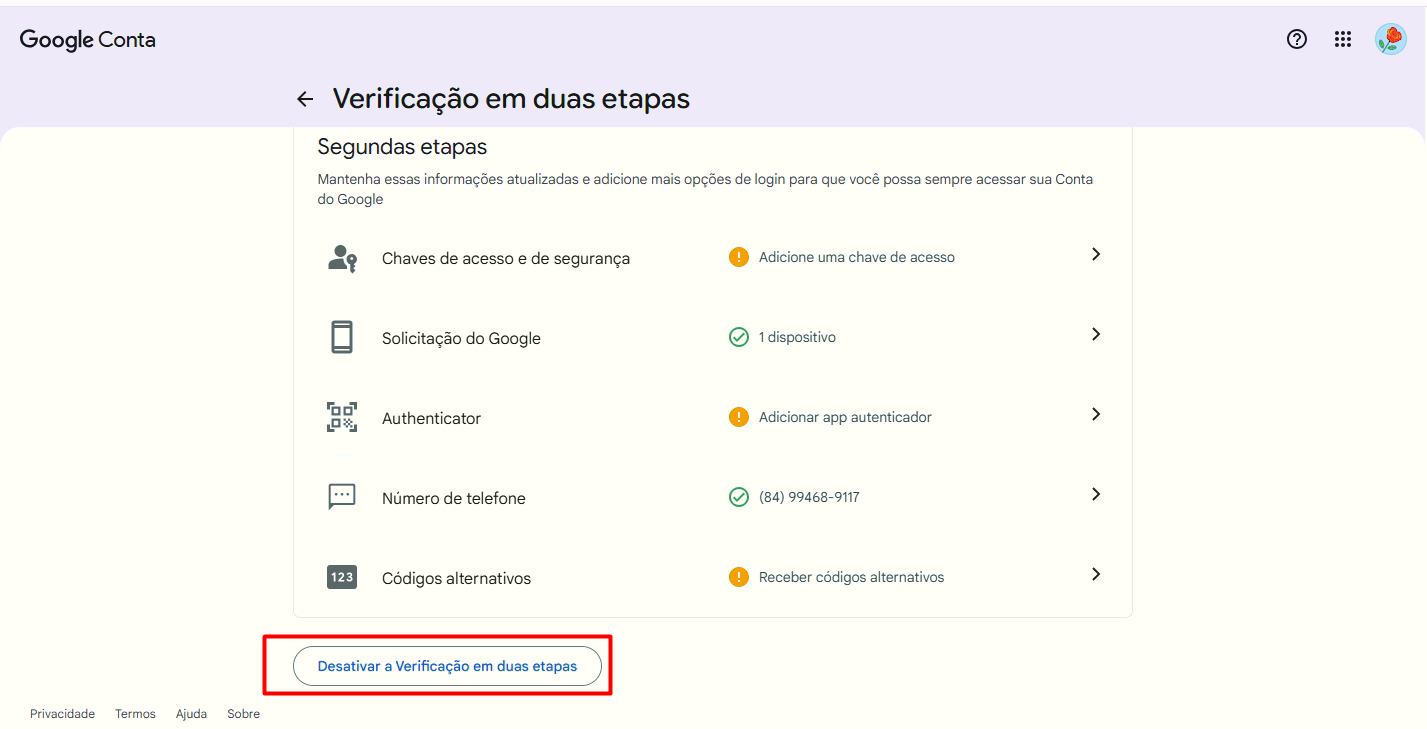Click the Sobre footer link
The image size is (1427, 729).
243,714
